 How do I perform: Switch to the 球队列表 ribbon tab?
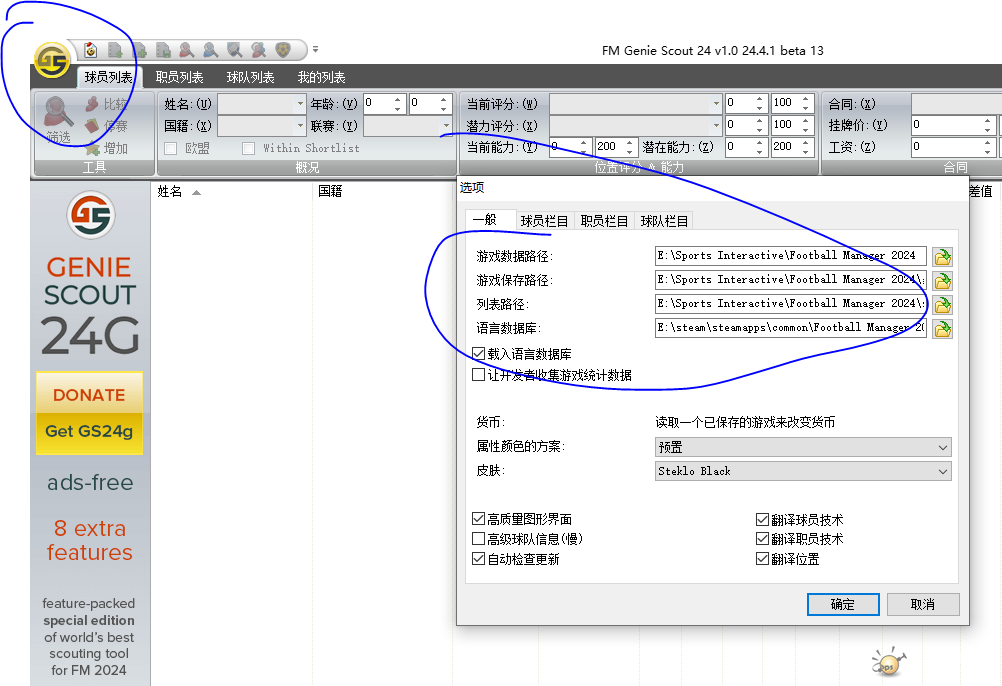coord(250,77)
